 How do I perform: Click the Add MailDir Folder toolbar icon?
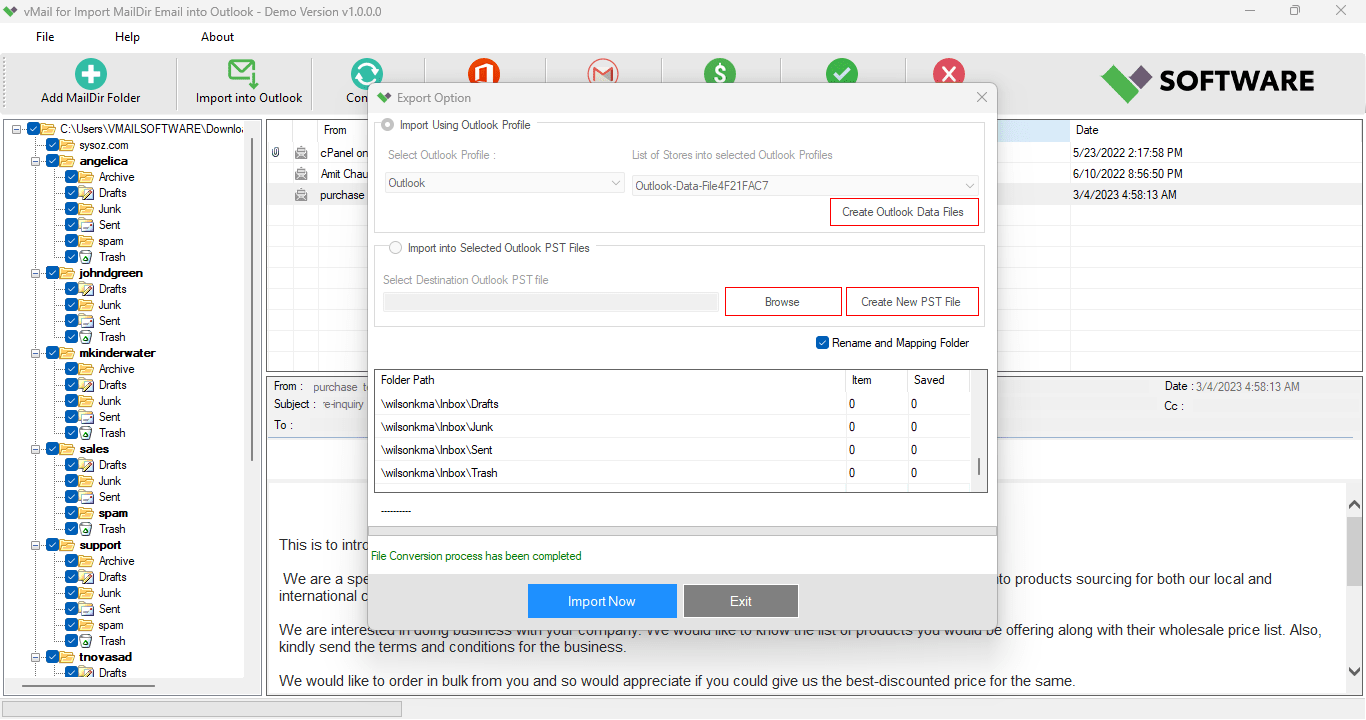91,74
